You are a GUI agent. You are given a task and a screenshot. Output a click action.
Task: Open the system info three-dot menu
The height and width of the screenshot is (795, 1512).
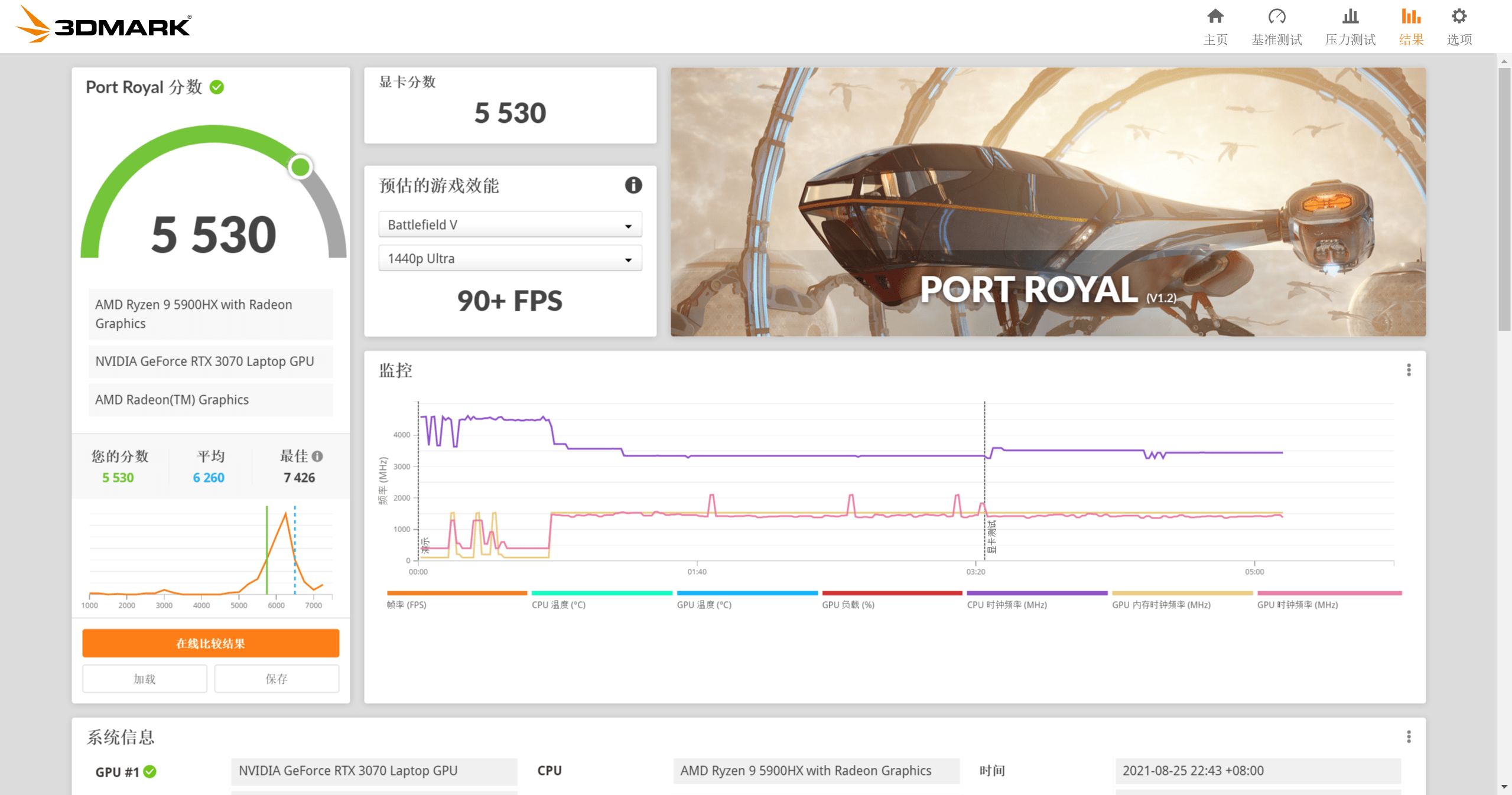(x=1409, y=737)
